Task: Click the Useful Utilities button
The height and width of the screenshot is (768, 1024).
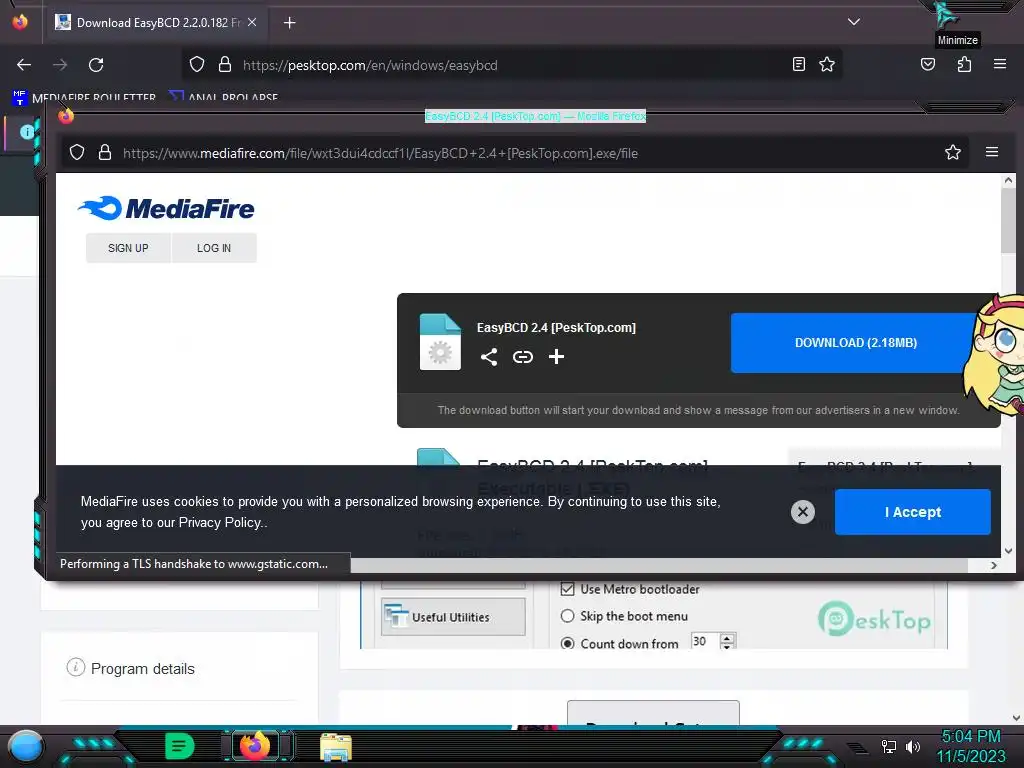Action: click(453, 617)
